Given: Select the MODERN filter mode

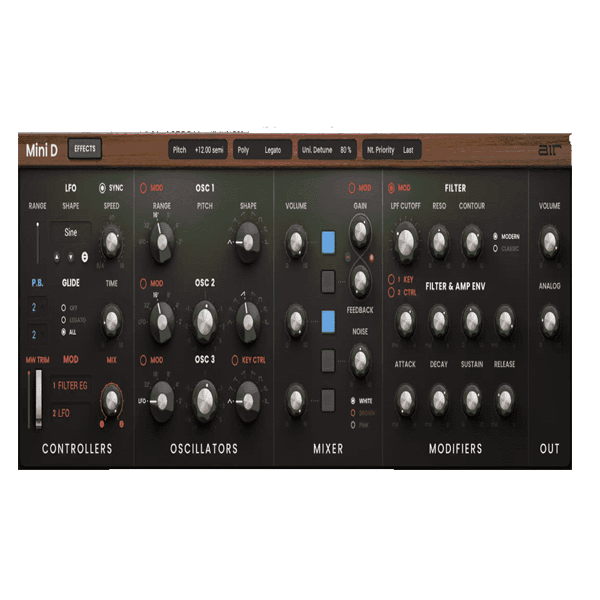Looking at the screenshot, I should (x=495, y=236).
